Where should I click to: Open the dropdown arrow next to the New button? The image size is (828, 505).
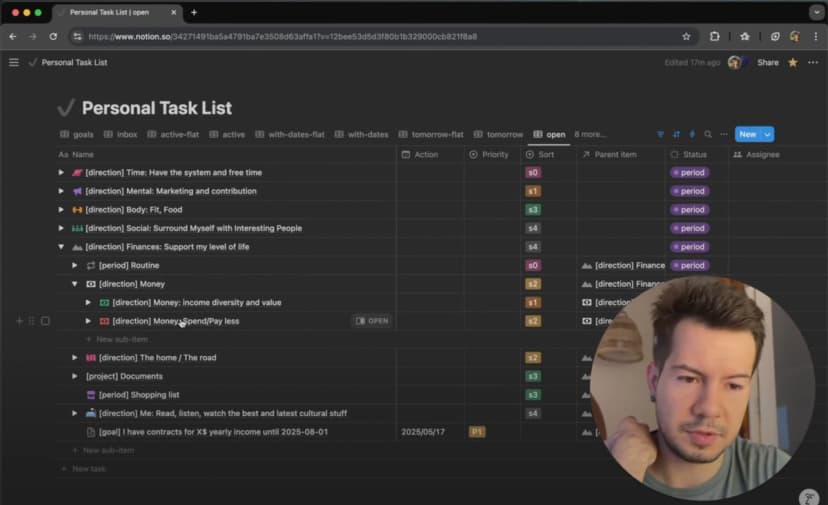point(767,134)
